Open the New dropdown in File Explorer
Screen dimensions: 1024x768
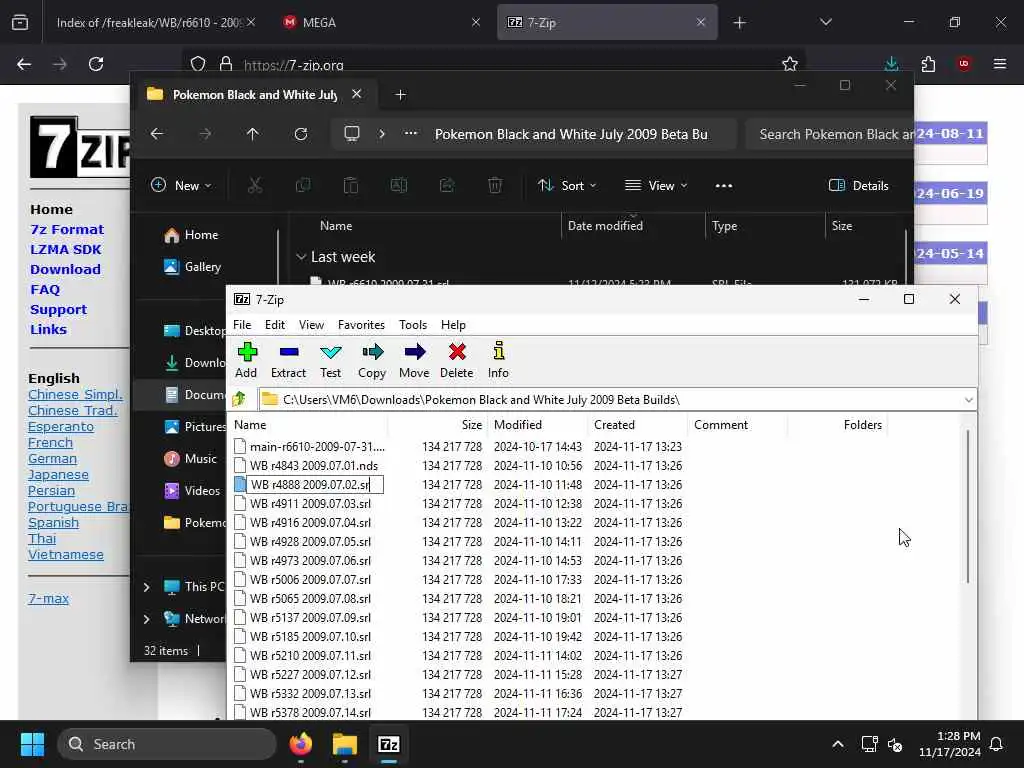pos(181,185)
